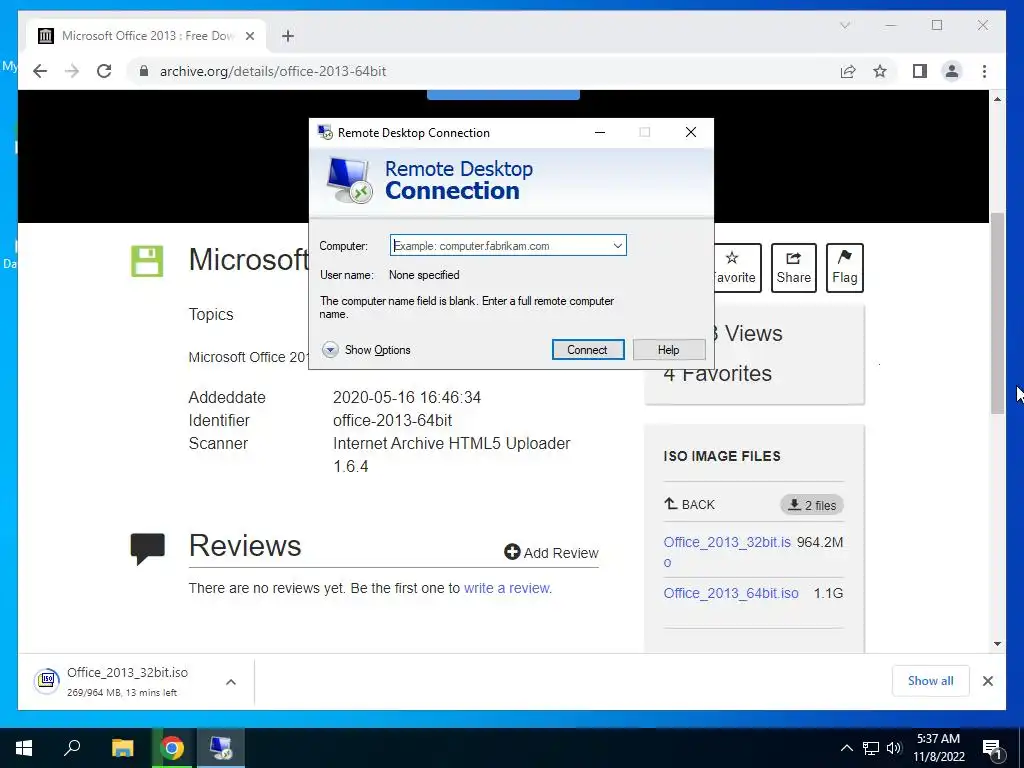Image resolution: width=1024 pixels, height=768 pixels.
Task: Click the 4 Favorites count
Action: pos(718,374)
